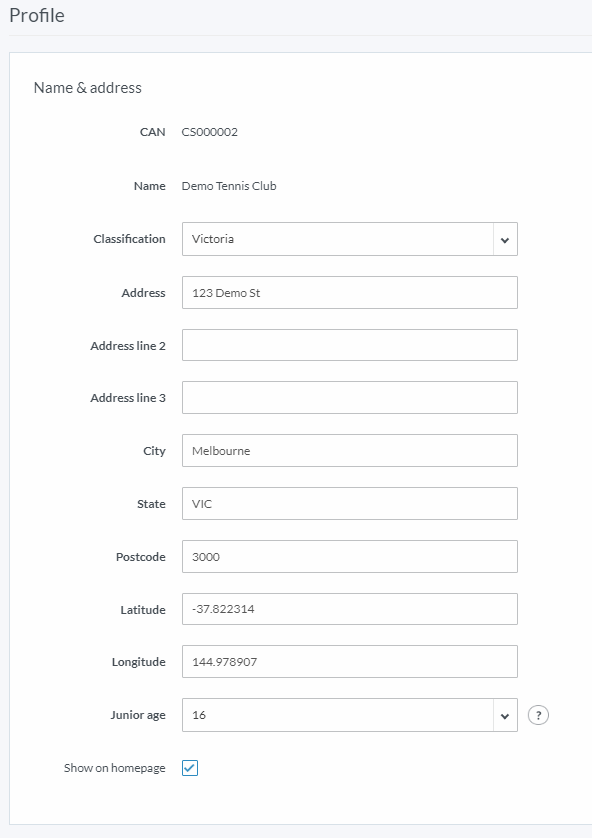Click the Longitude input field
This screenshot has height=838, width=592.
click(x=349, y=662)
